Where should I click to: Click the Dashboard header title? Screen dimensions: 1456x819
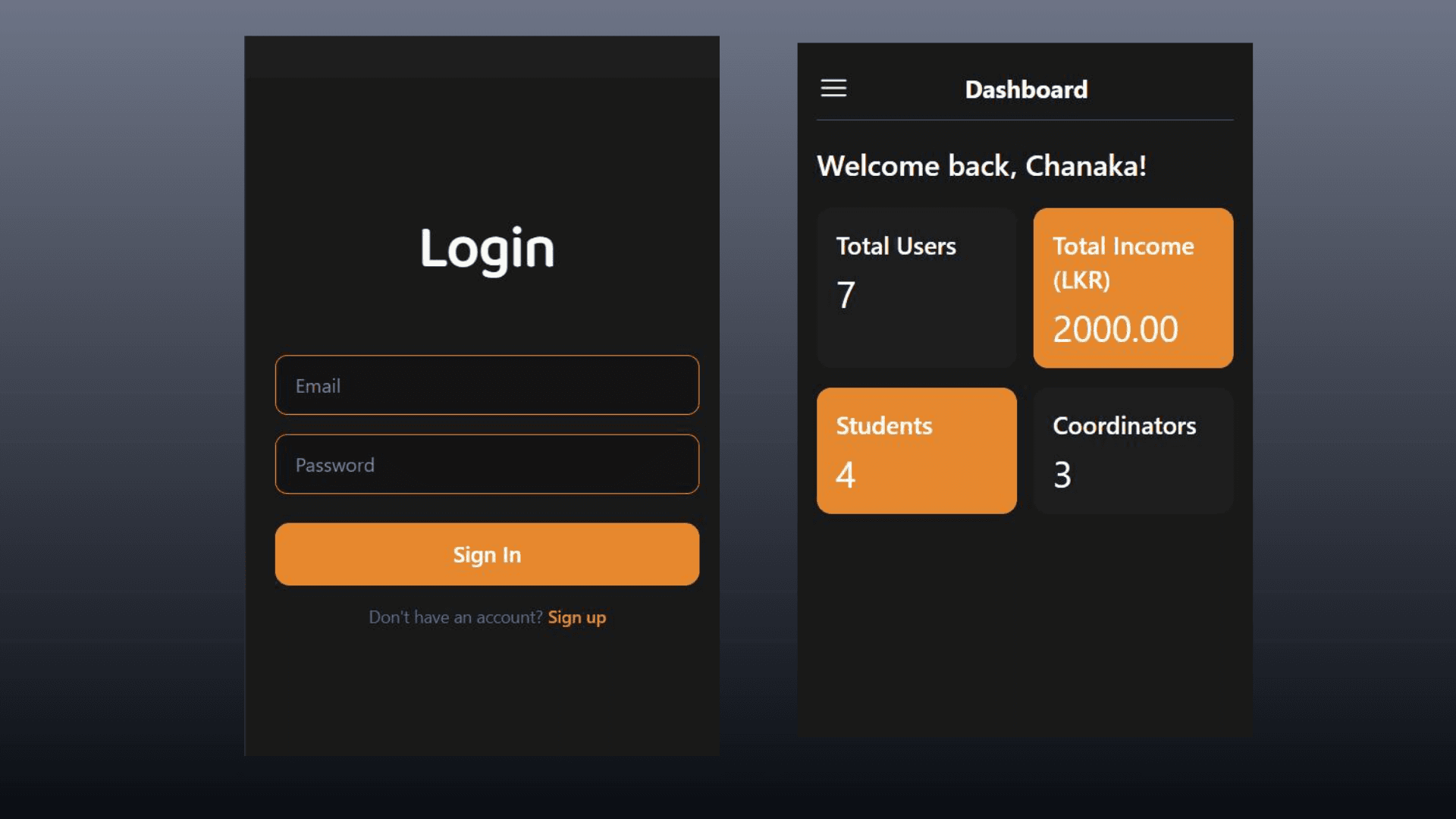click(1026, 89)
